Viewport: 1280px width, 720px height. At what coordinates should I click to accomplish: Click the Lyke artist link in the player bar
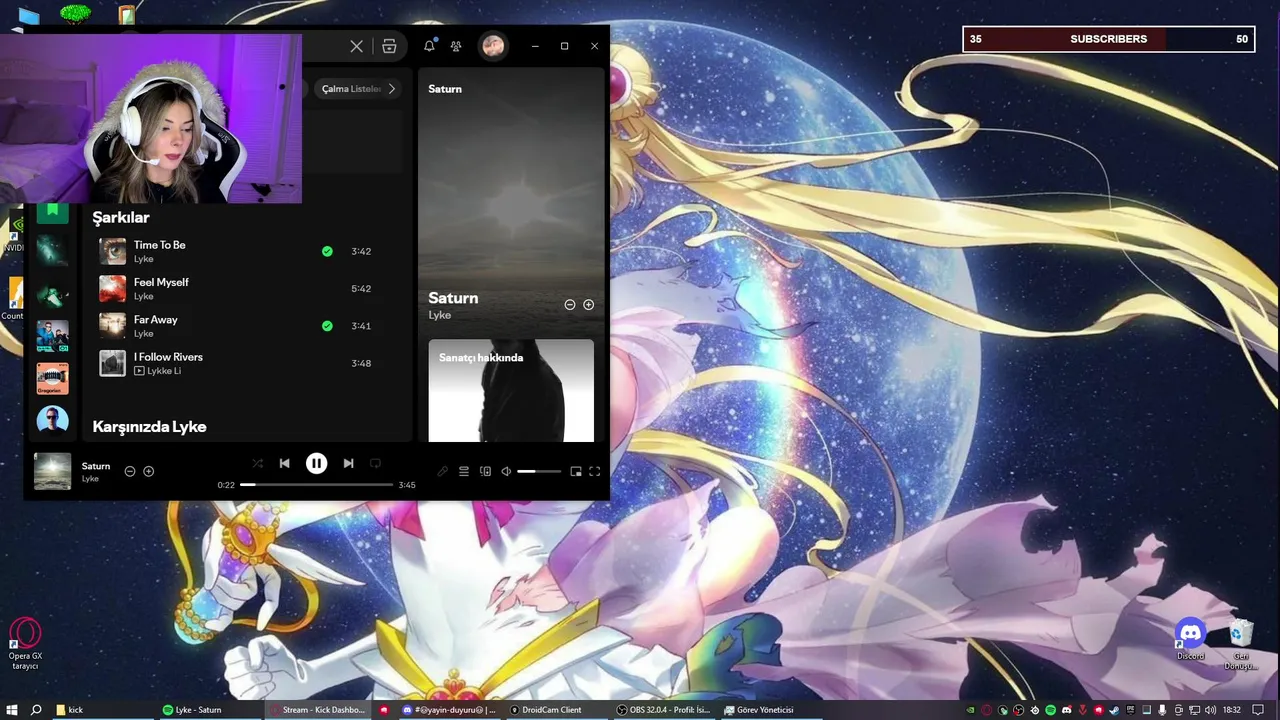coord(90,479)
